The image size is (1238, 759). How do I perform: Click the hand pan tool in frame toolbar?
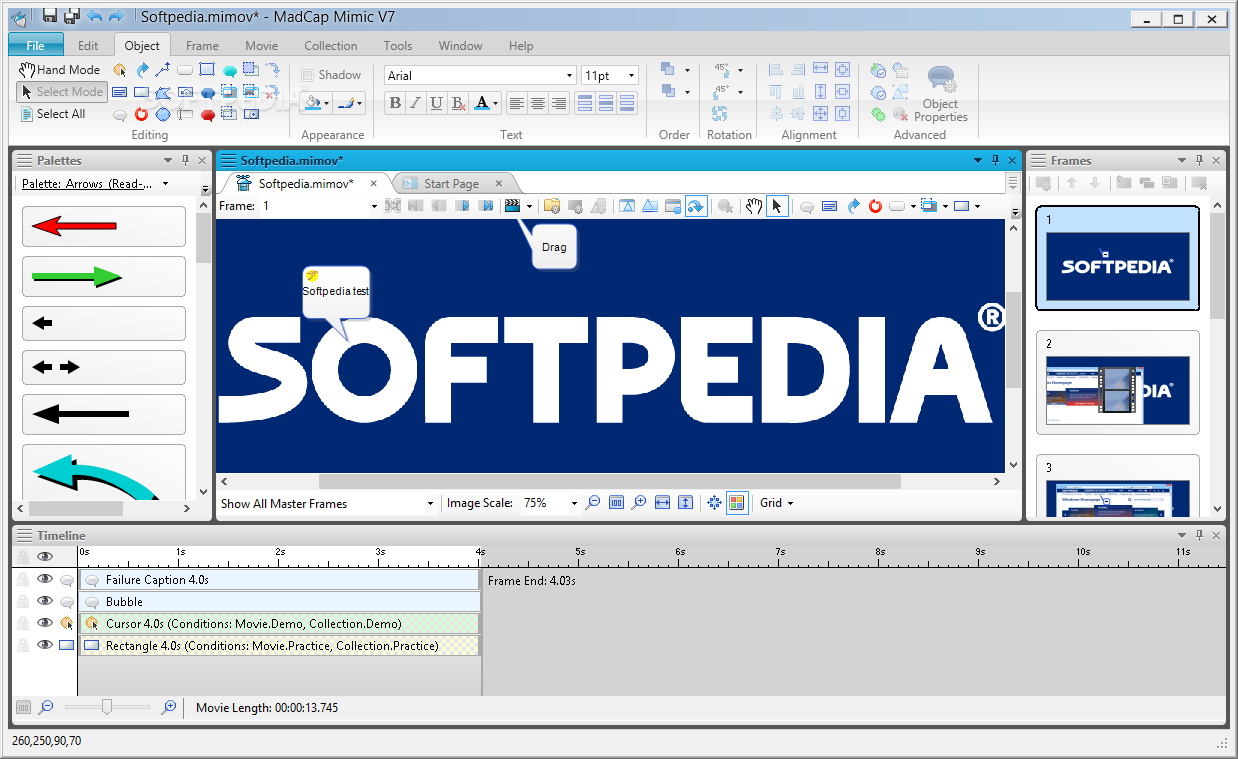[755, 206]
